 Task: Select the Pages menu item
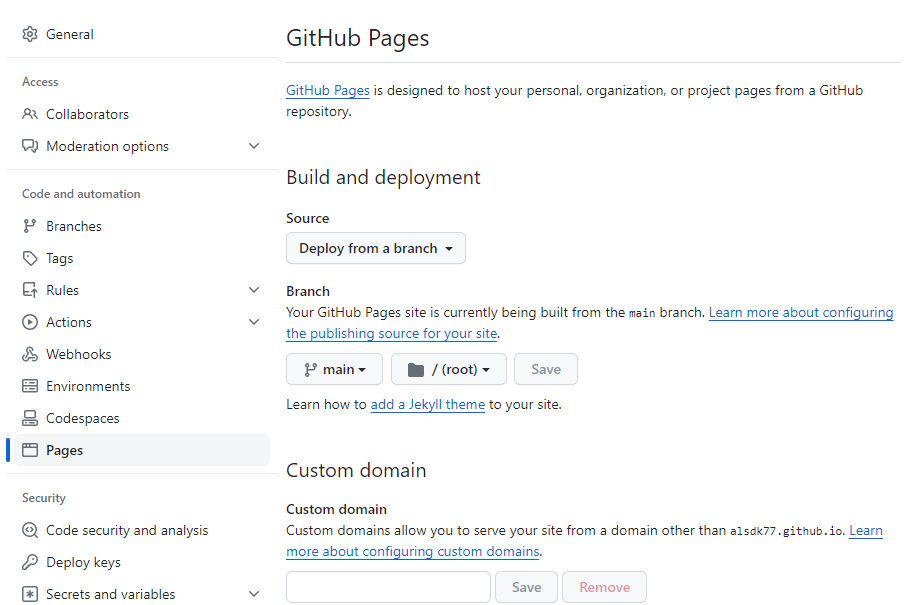pyautogui.click(x=142, y=450)
